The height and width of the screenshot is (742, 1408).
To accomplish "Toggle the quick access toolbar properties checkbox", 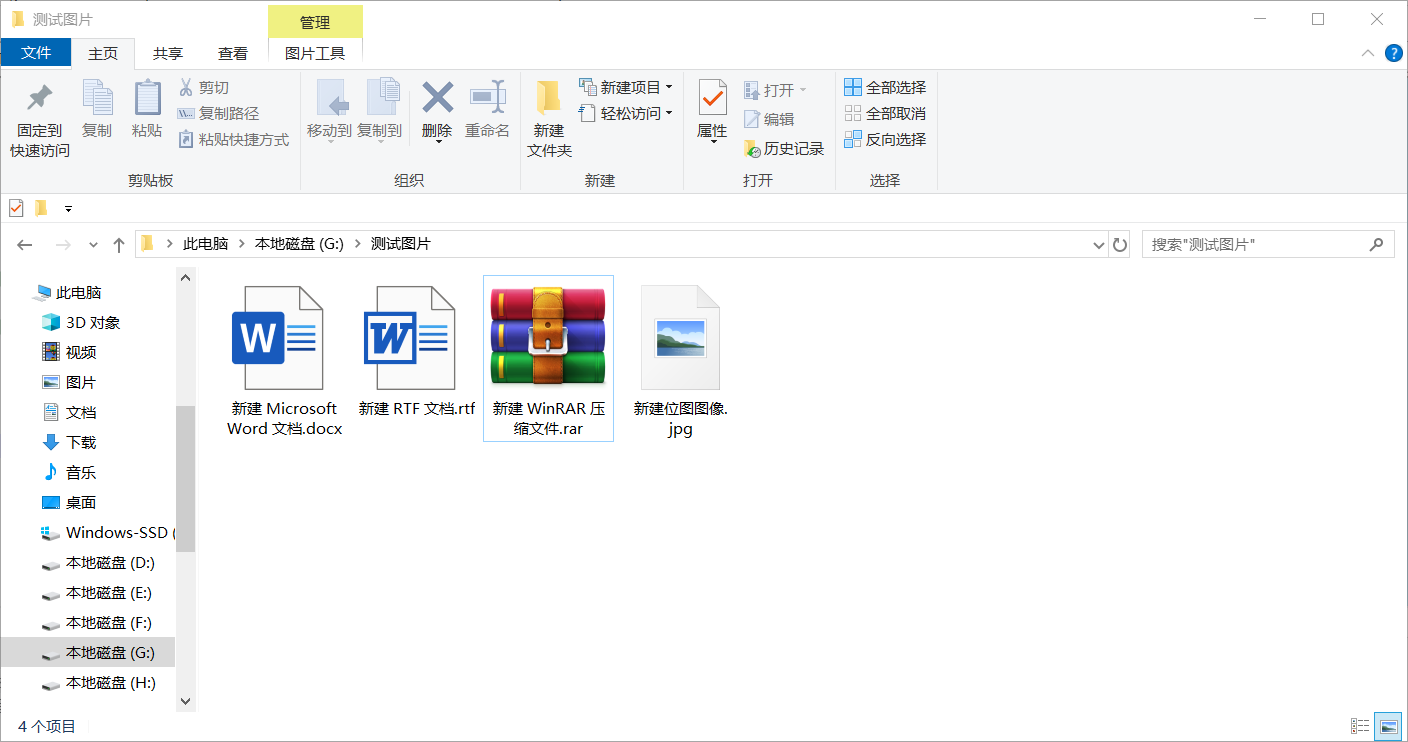I will coord(16,208).
